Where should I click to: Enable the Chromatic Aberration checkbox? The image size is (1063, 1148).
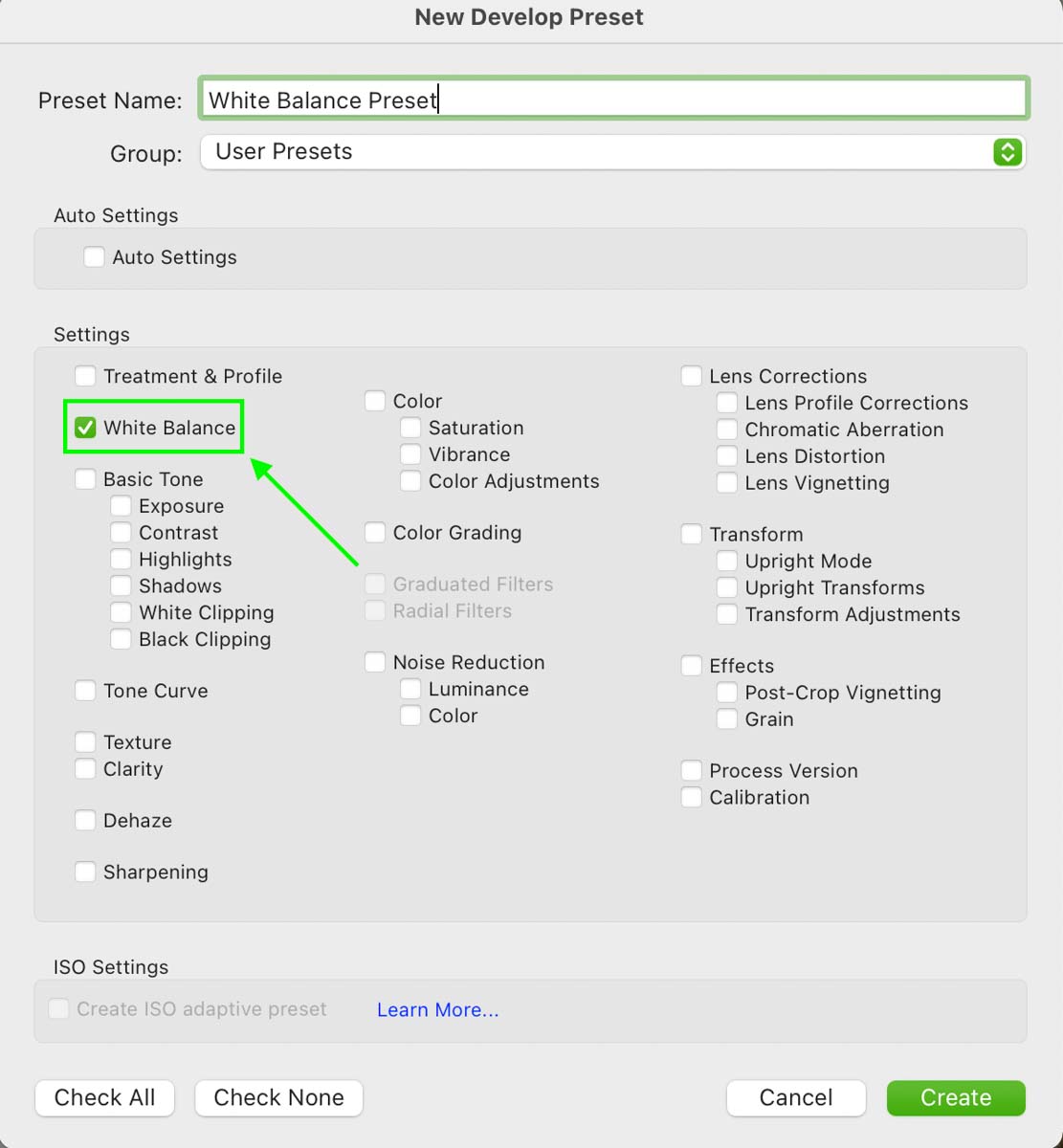point(727,430)
